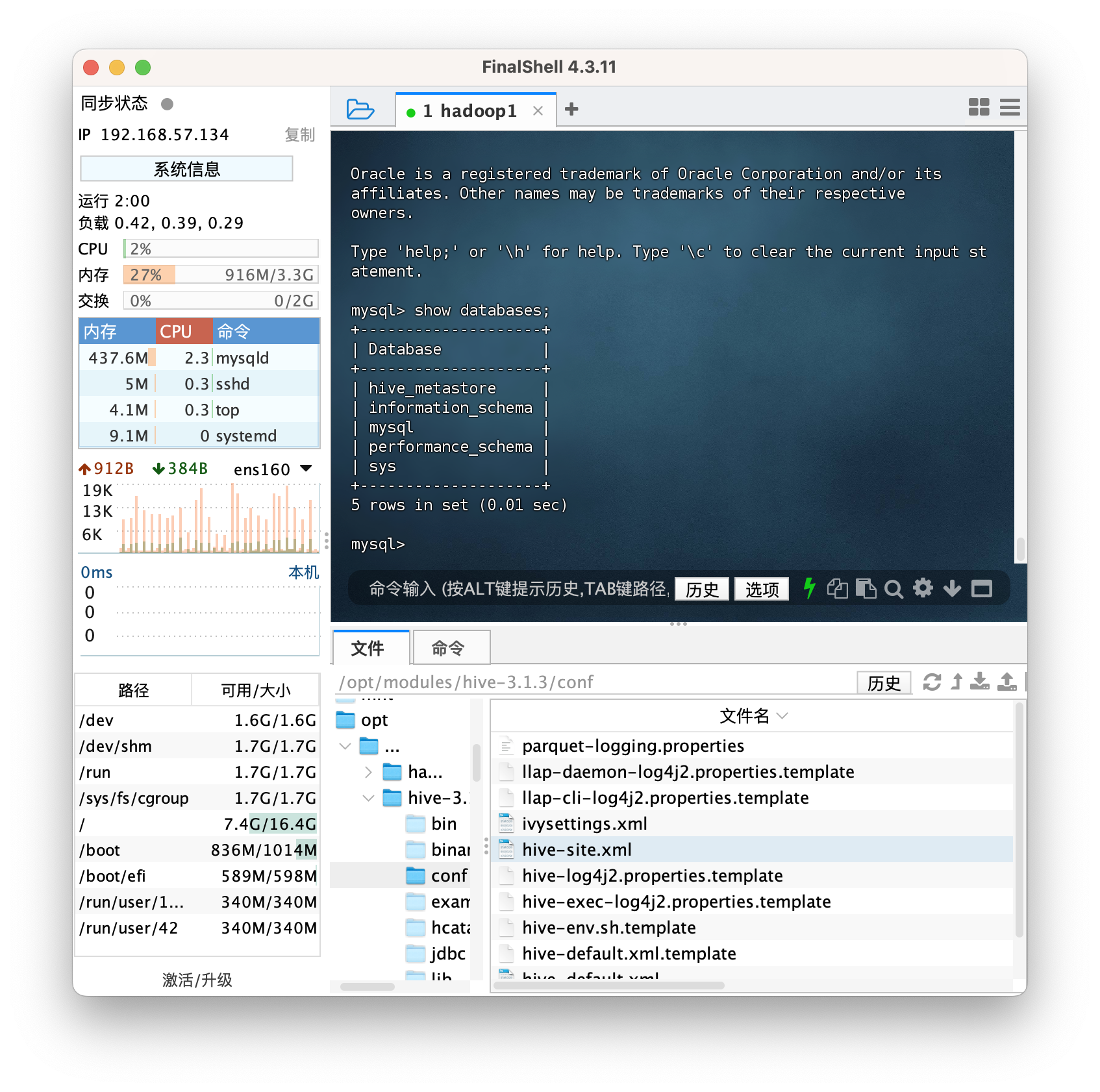The image size is (1100, 1092).
Task: Download selected file icon
Action: point(980,682)
